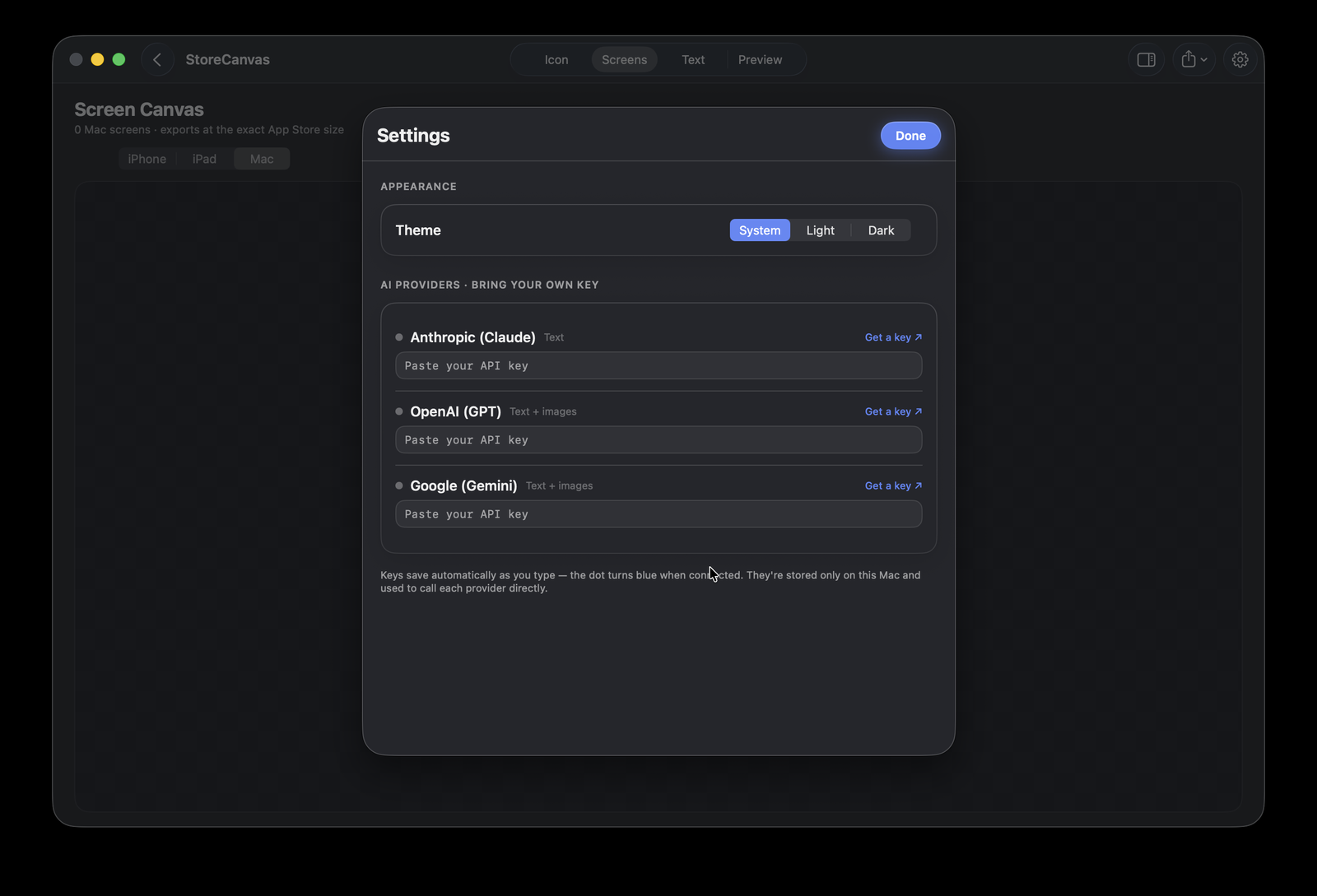Choose the Light theme option
This screenshot has height=896, width=1317.
tap(820, 230)
